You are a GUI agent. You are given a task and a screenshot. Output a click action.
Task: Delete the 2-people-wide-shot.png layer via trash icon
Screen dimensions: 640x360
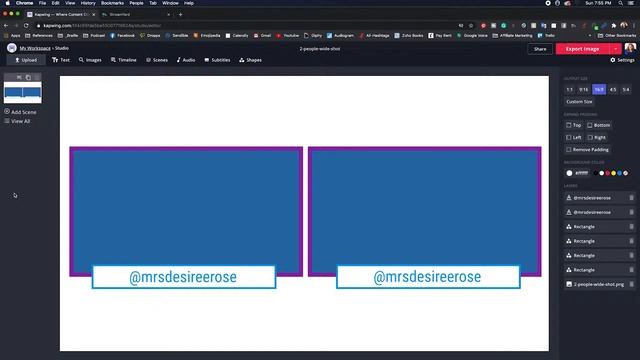tap(631, 284)
